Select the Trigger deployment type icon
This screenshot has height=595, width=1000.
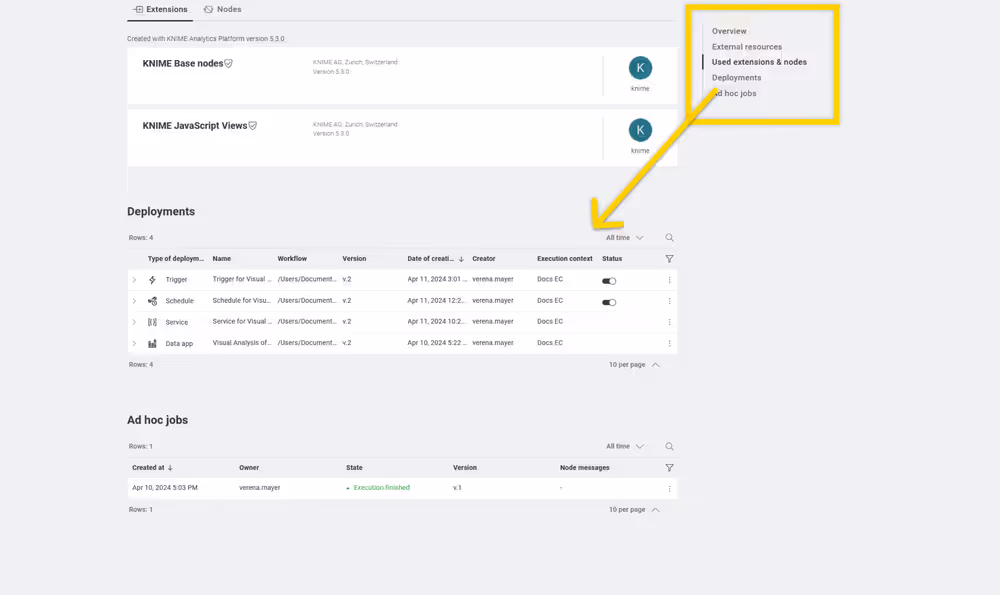click(x=152, y=280)
